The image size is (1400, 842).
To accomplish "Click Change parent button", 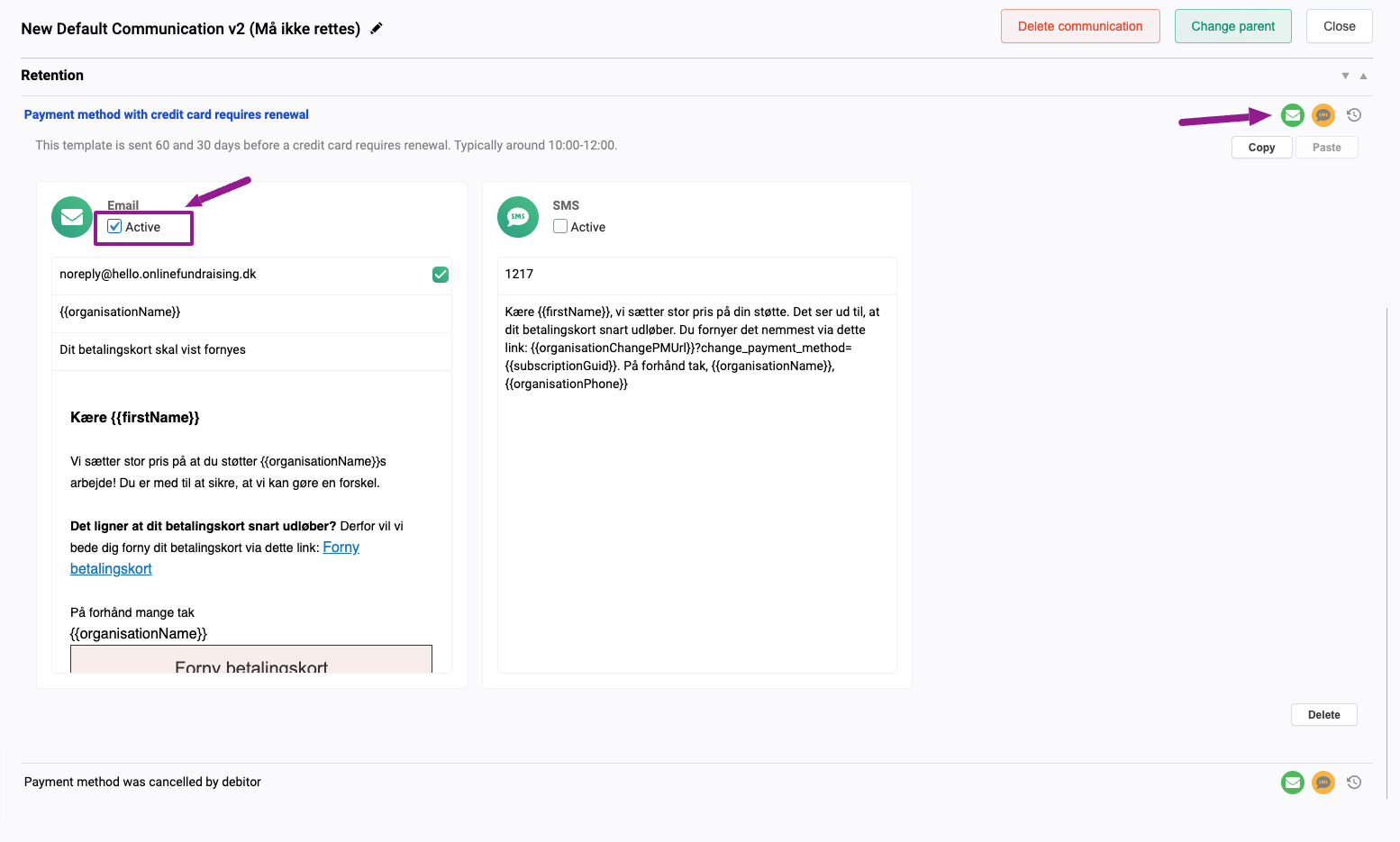I will point(1233,26).
